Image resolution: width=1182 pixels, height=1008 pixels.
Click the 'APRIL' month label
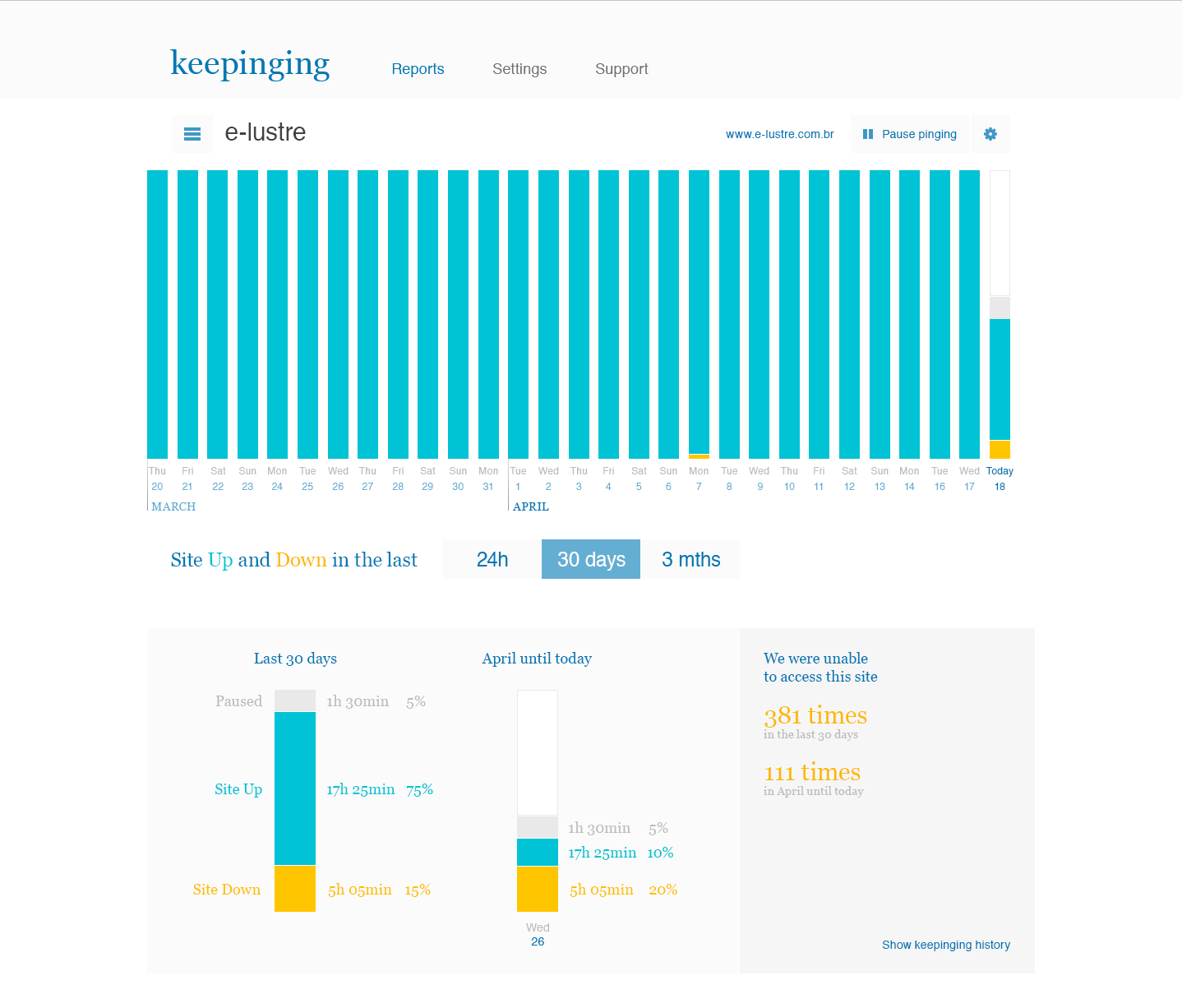pos(531,506)
